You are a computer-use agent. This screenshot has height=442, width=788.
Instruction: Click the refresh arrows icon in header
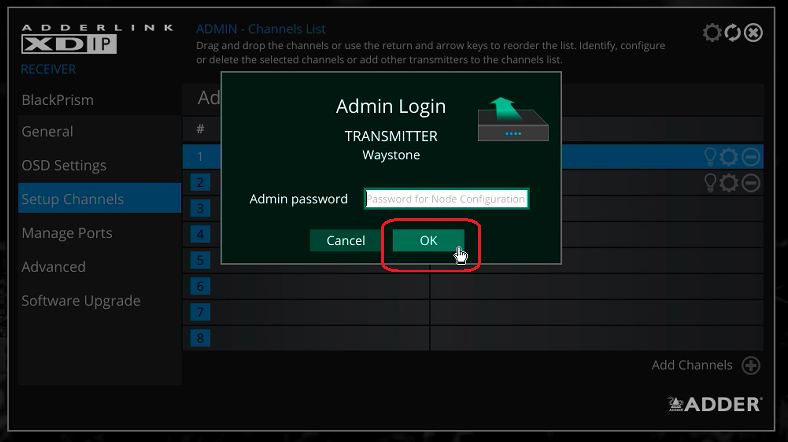coord(733,33)
